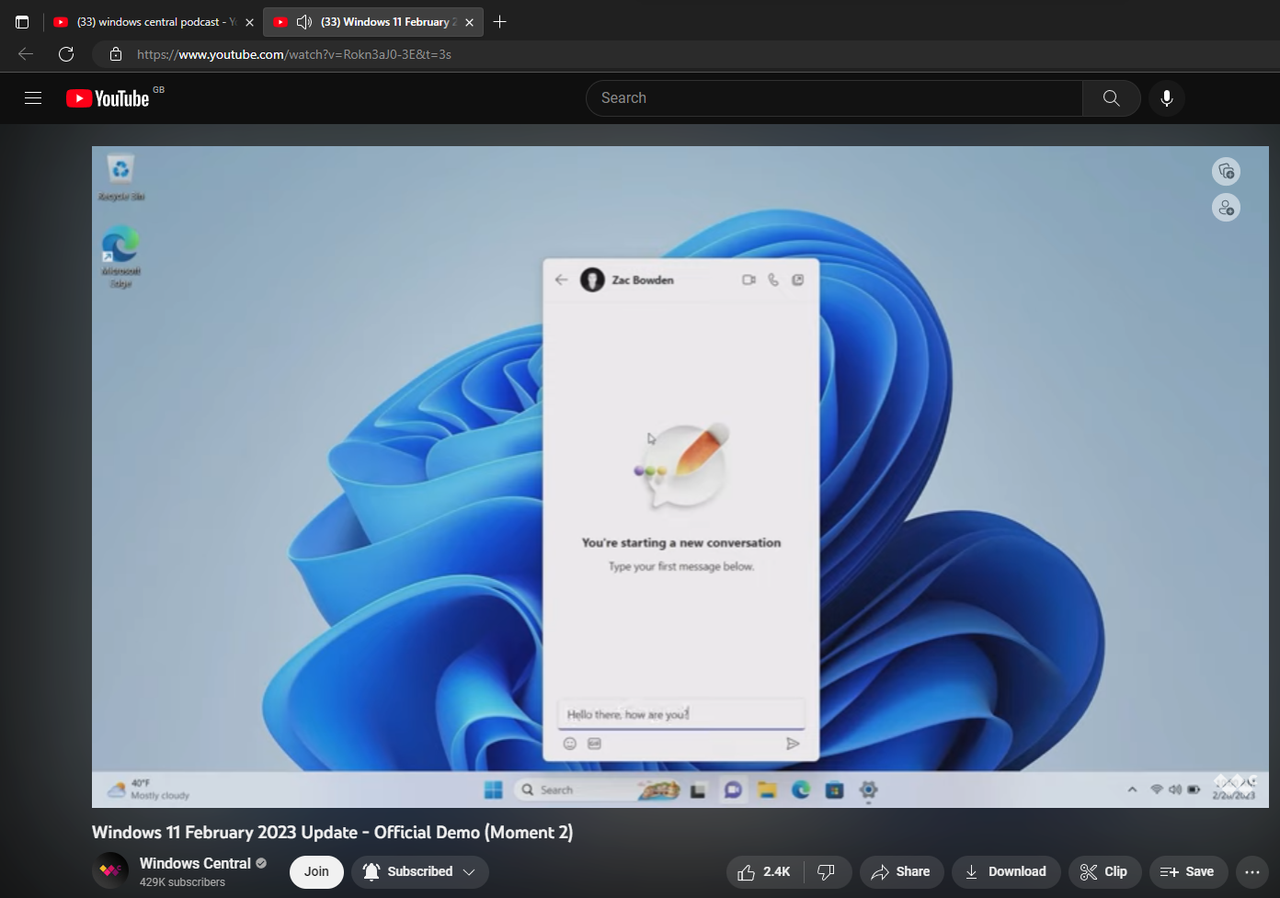Share the video

click(x=901, y=872)
